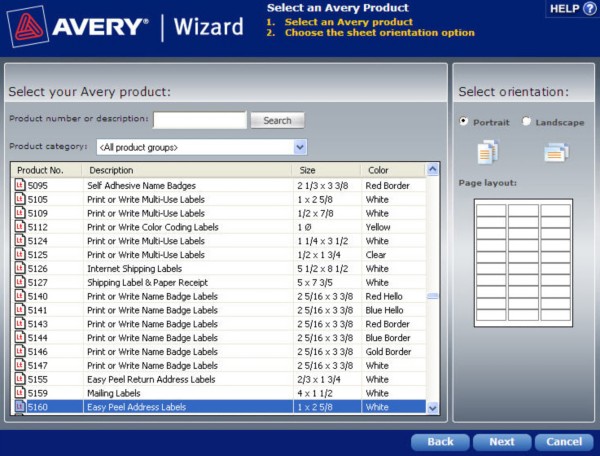
Task: Click label icon for product 5147
Action: (x=20, y=365)
